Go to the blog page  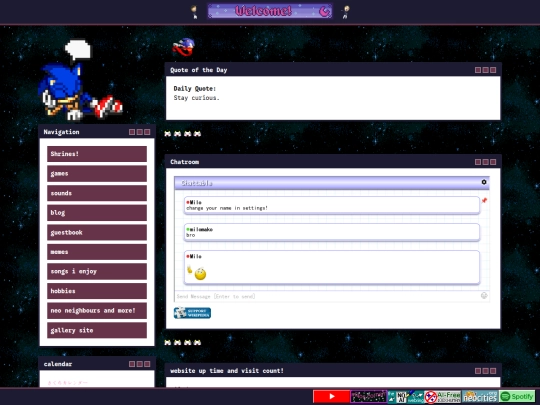click(97, 212)
